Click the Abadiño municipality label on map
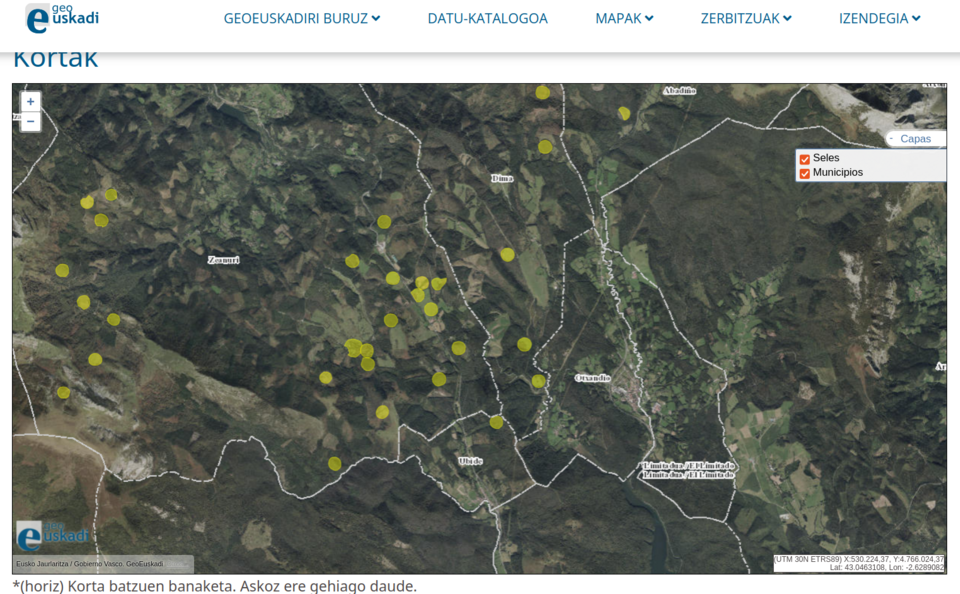Screen dimensions: 960x594 coord(679,91)
